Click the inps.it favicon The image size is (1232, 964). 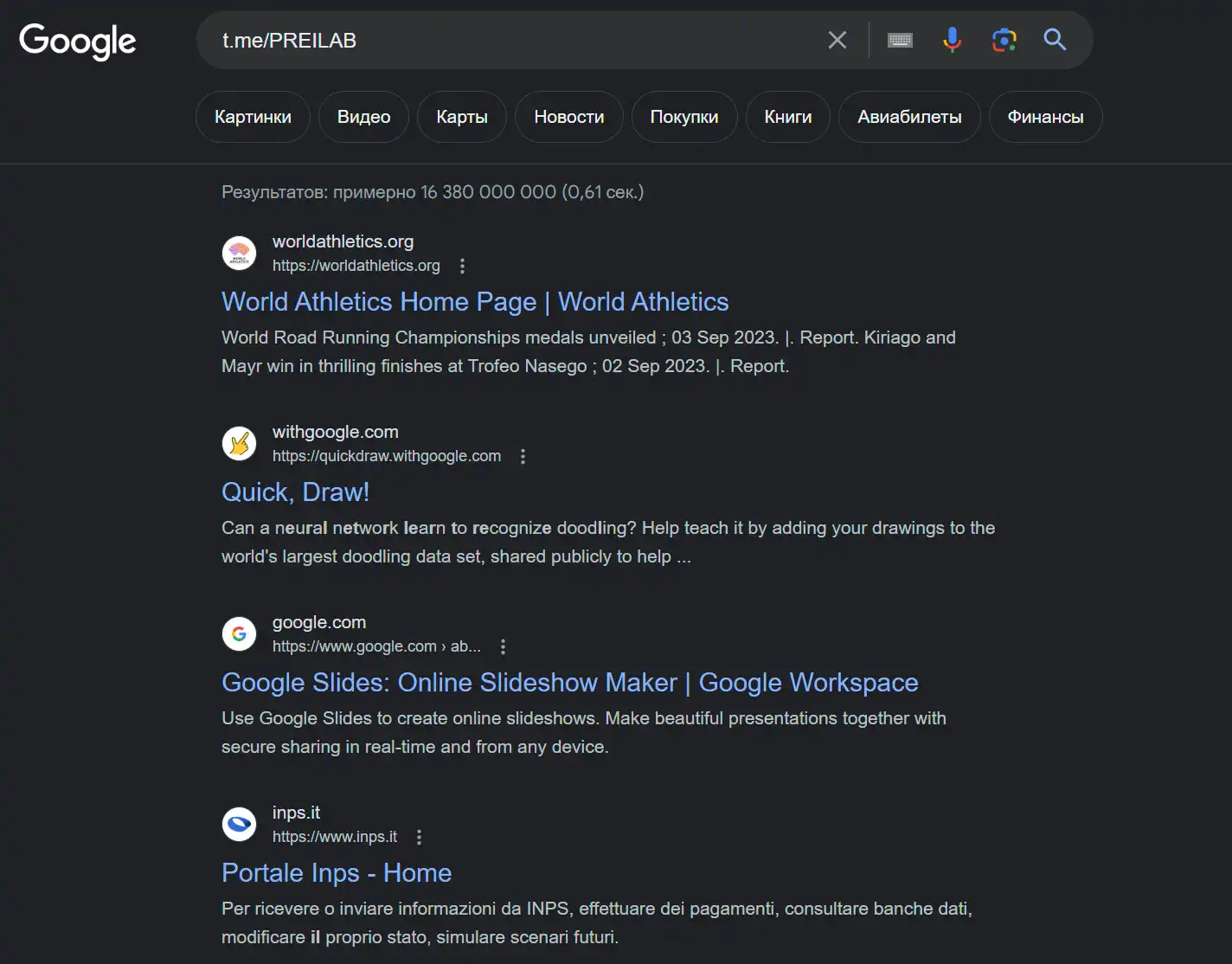[239, 824]
